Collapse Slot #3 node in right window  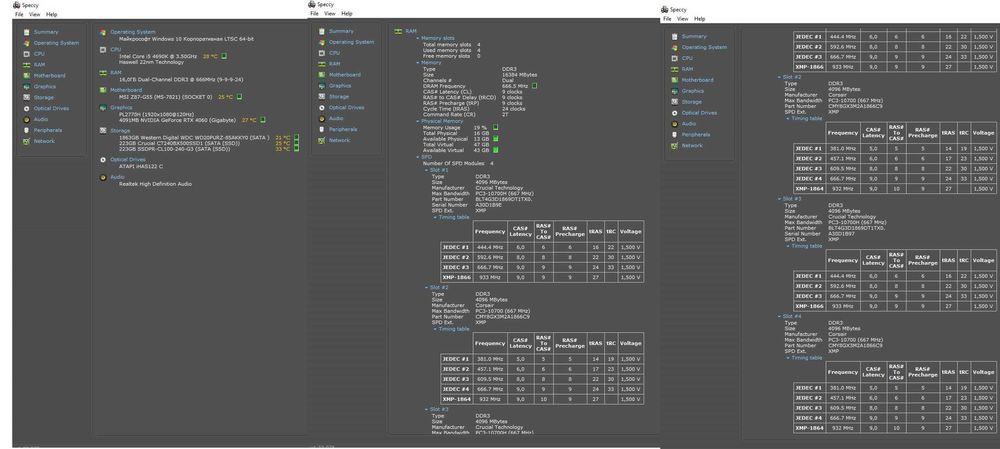point(779,198)
